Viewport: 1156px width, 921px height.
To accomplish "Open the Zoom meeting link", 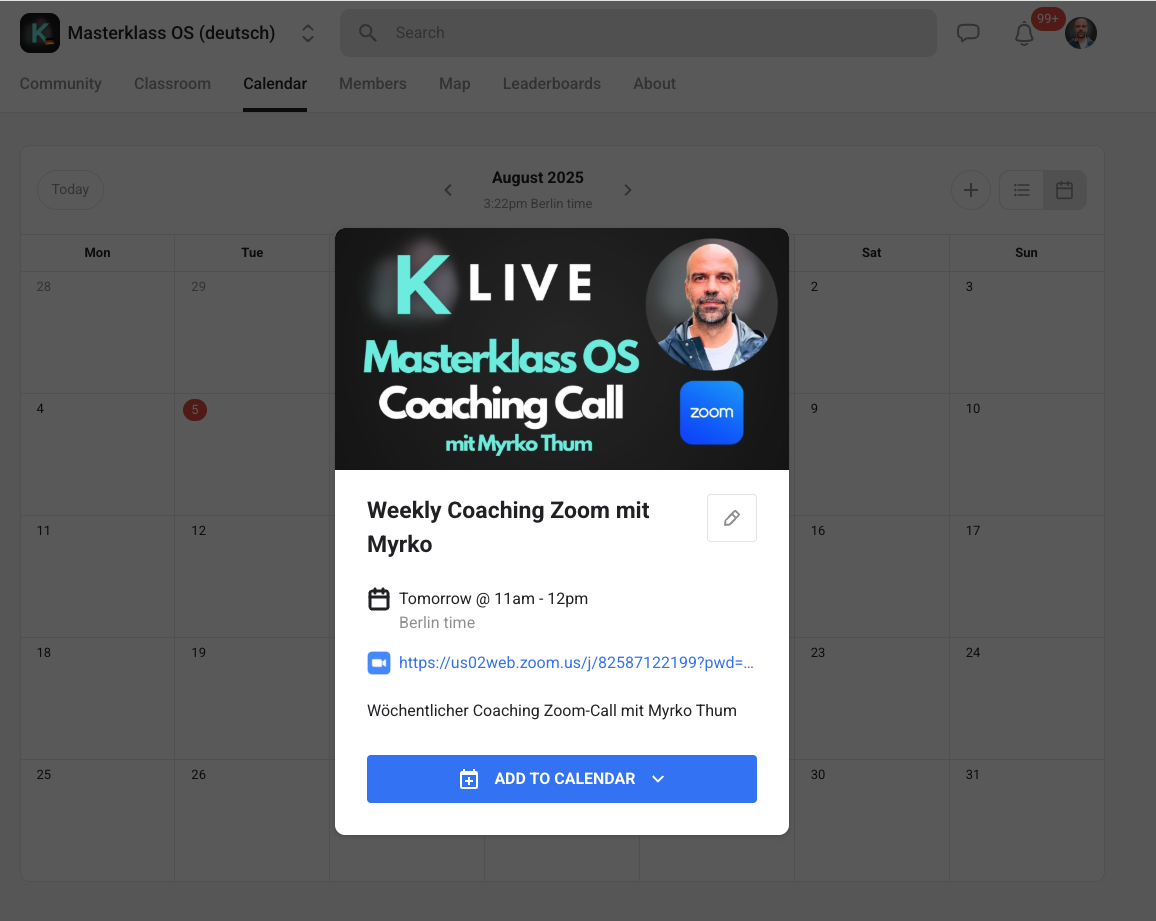I will tap(576, 662).
